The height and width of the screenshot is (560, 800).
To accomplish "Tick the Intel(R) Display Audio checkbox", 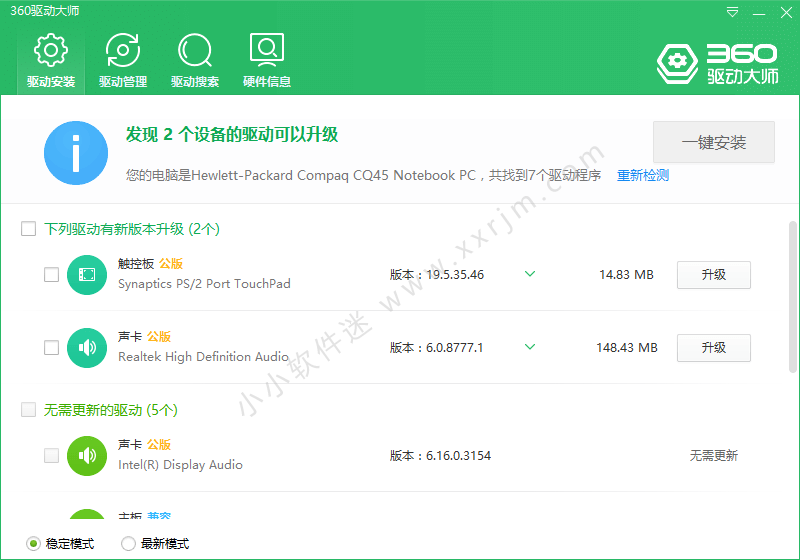I will [52, 455].
